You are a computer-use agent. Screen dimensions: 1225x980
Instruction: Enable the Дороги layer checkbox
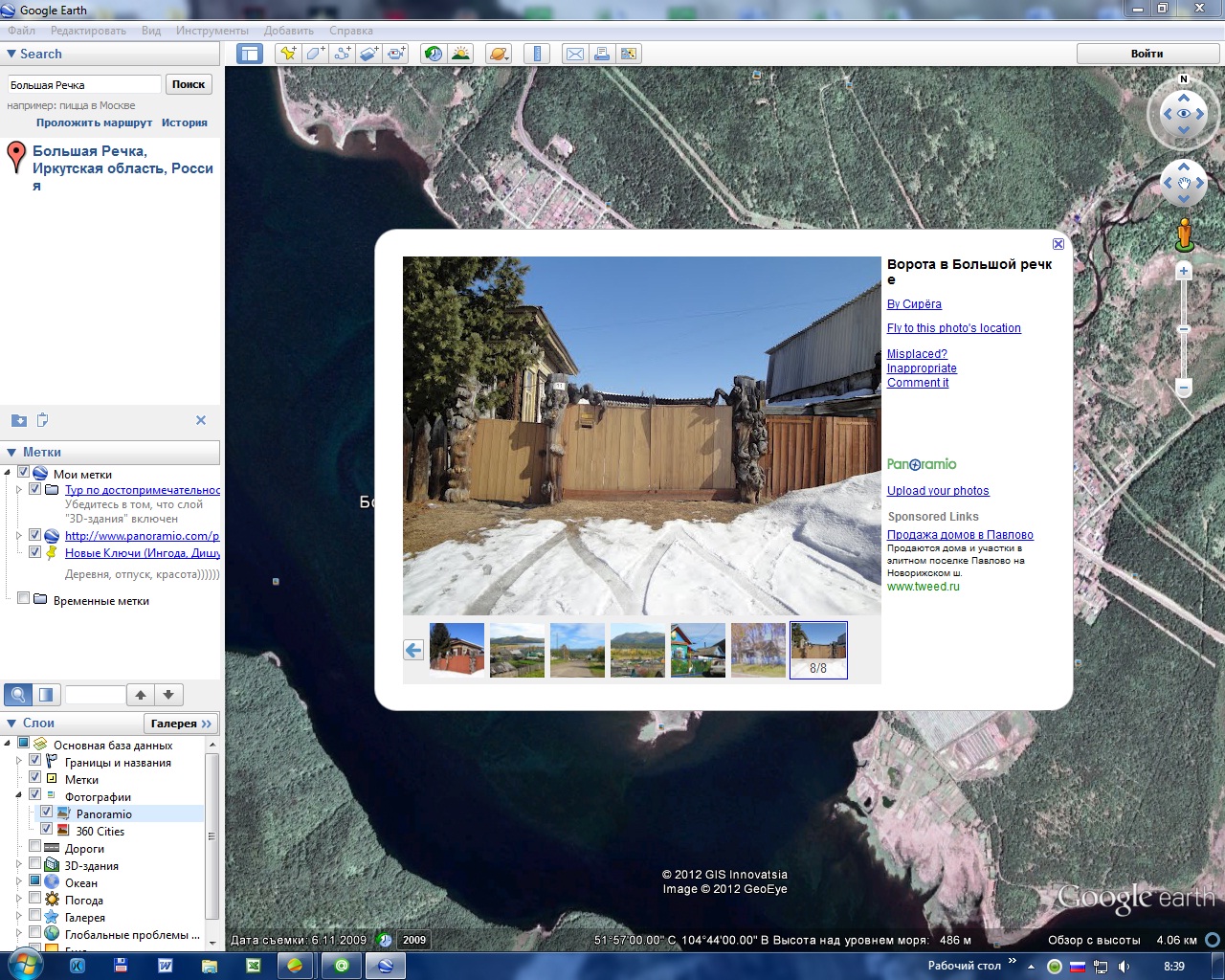35,847
